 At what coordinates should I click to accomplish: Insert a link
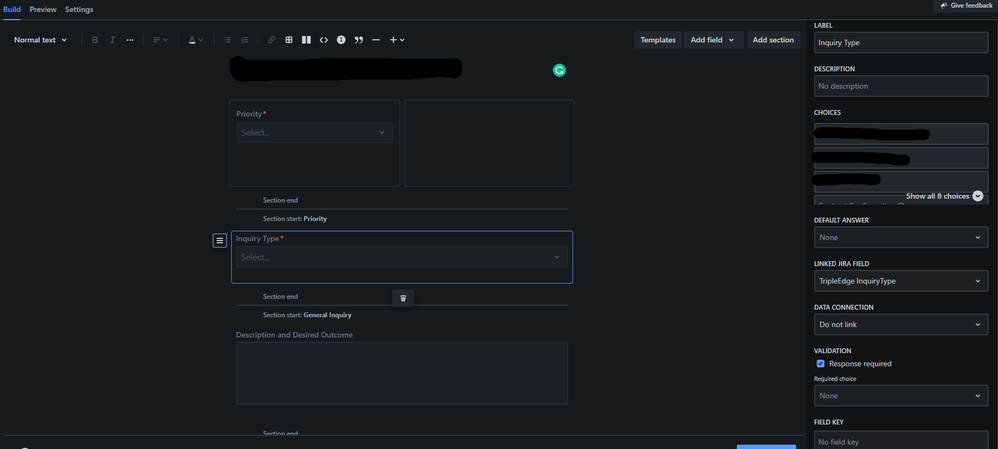271,39
